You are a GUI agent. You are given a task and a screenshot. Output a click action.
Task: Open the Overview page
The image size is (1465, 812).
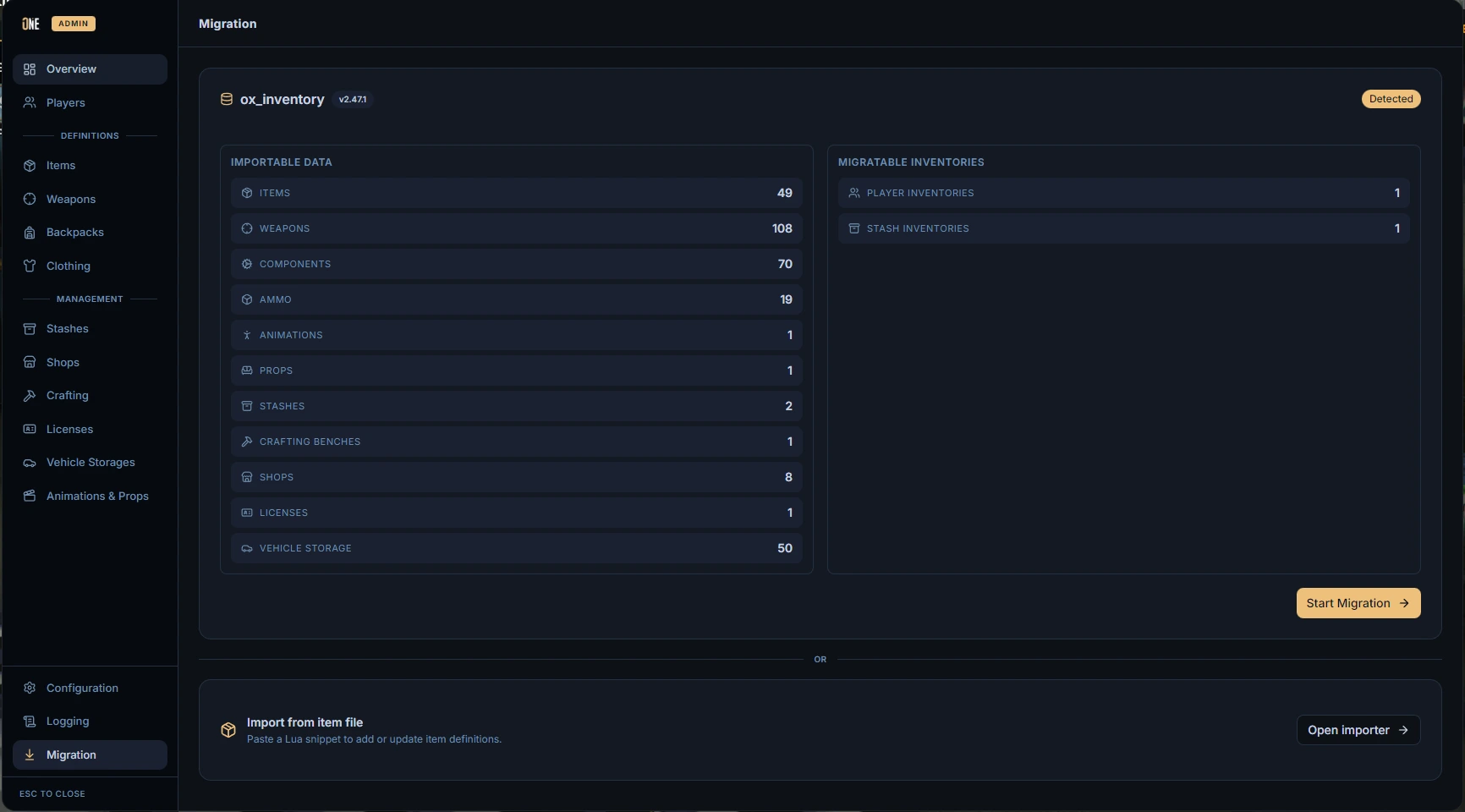pos(90,69)
